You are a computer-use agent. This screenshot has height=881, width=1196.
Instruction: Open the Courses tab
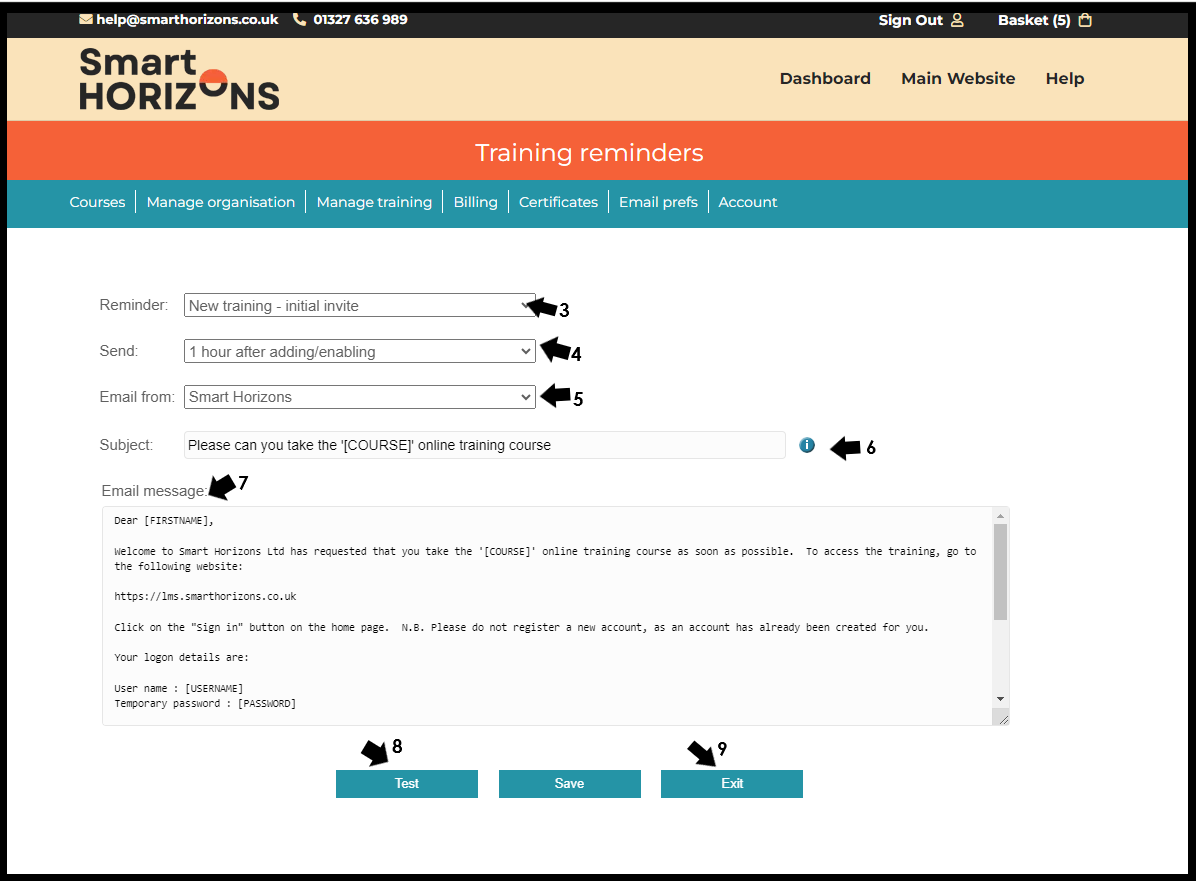click(x=97, y=202)
